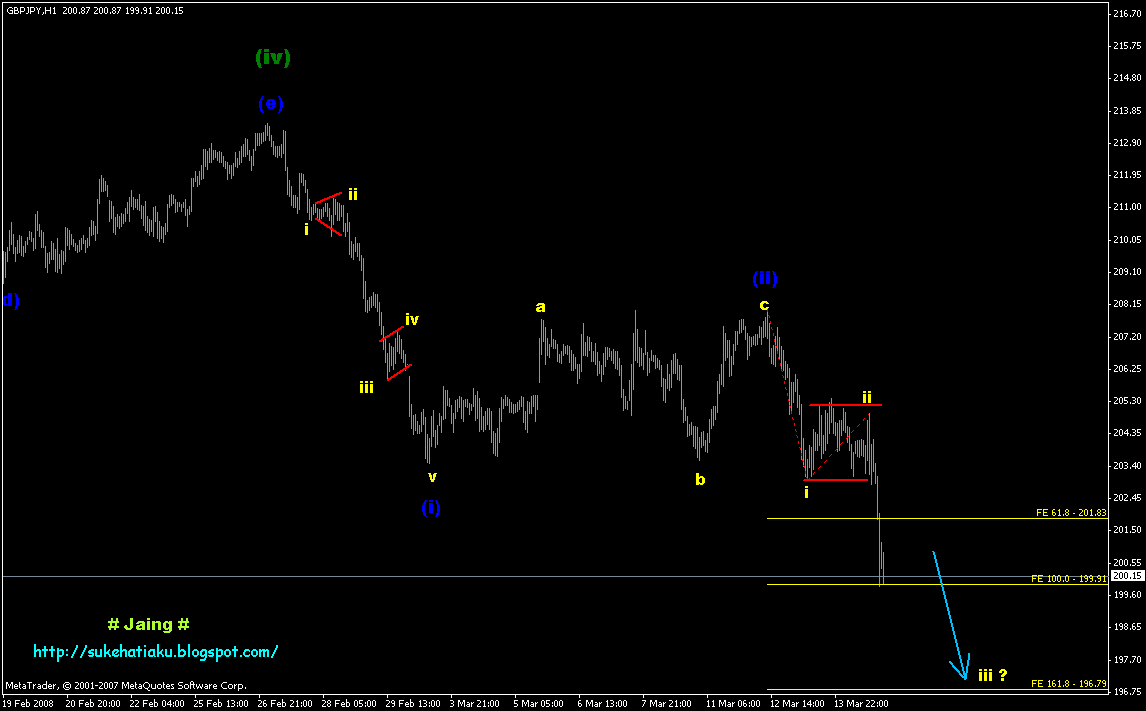1146x711 pixels.
Task: Click the 197.70 price axis value
Action: 1126,660
